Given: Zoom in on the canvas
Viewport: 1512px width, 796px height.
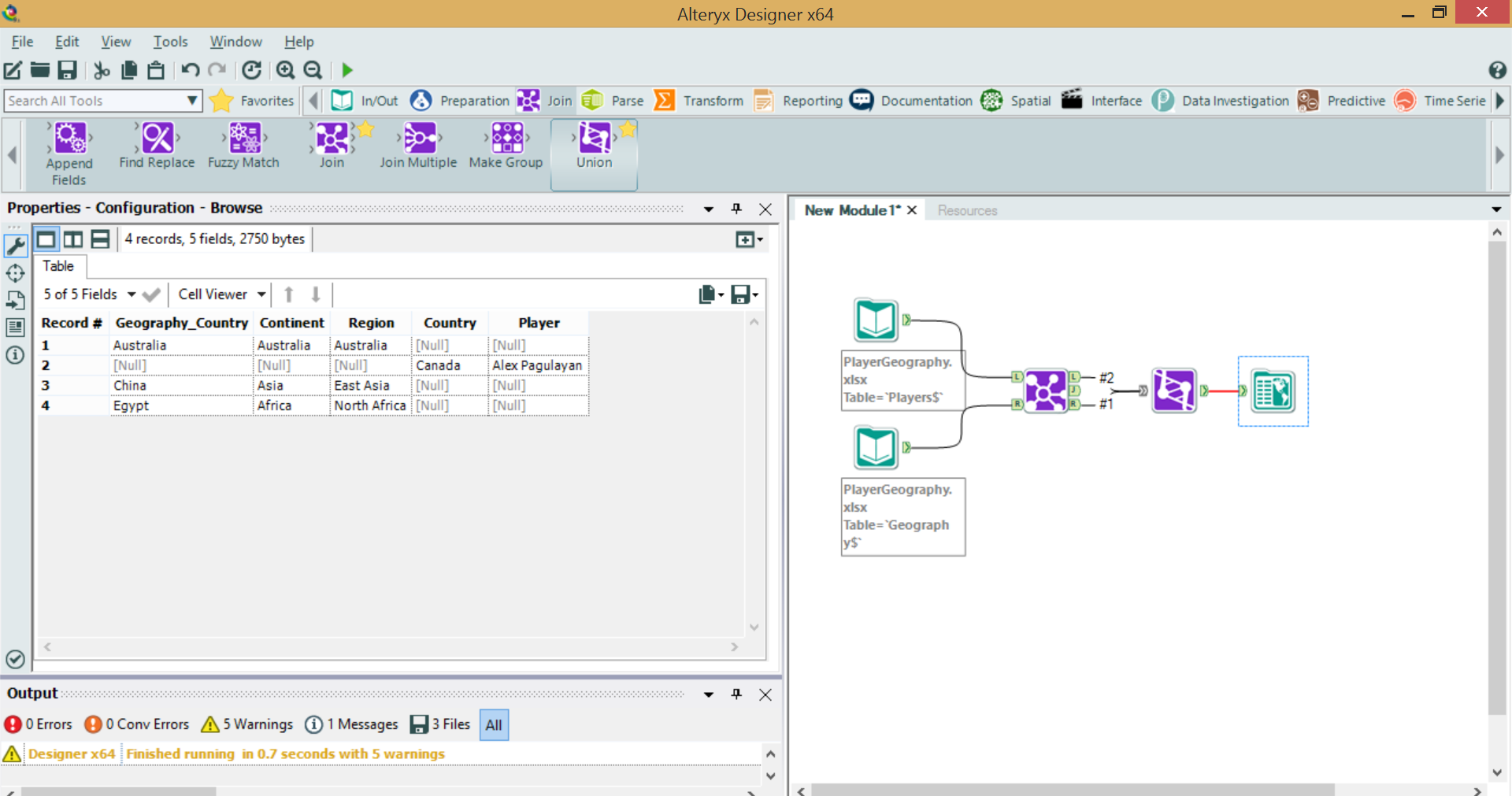Looking at the screenshot, I should click(285, 70).
